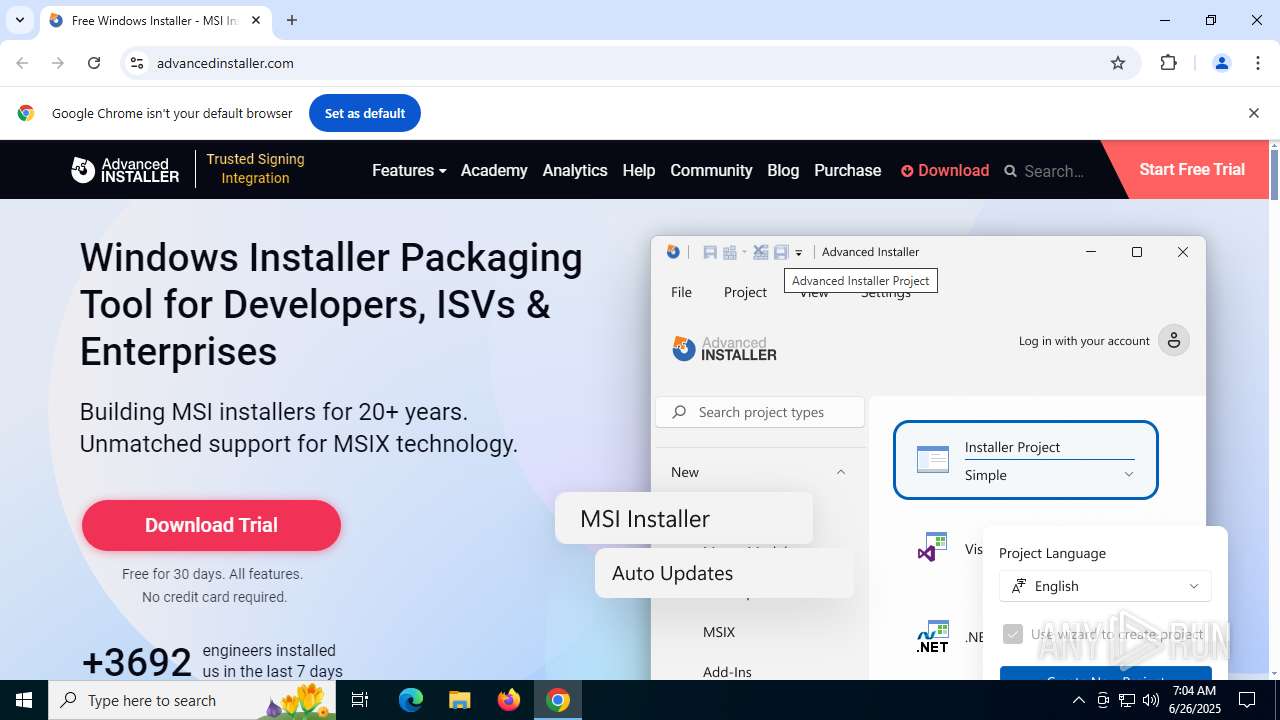This screenshot has height=720, width=1280.
Task: Expand the Features dropdown menu
Action: click(409, 170)
